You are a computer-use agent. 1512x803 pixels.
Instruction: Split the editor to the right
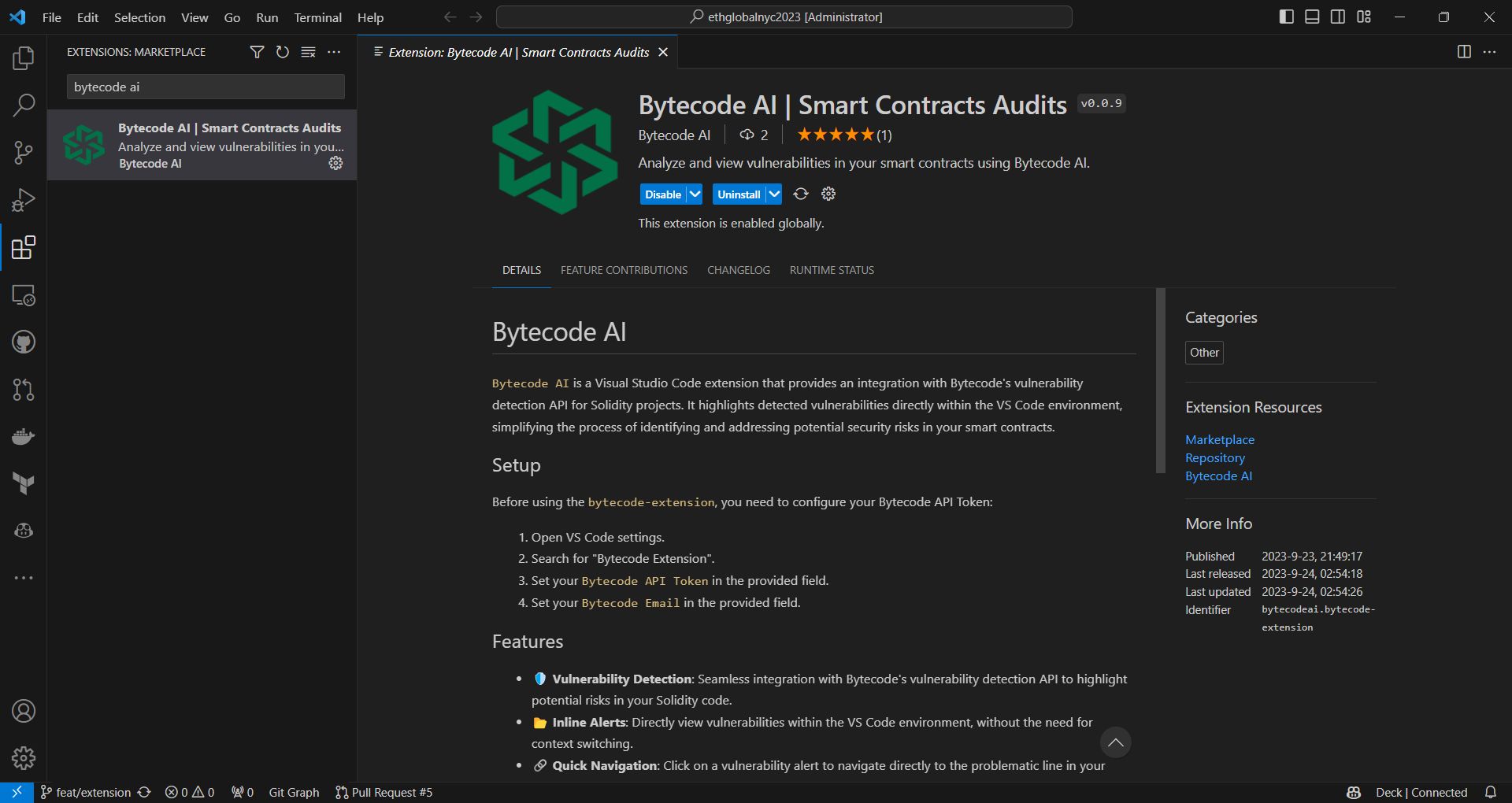(x=1464, y=52)
